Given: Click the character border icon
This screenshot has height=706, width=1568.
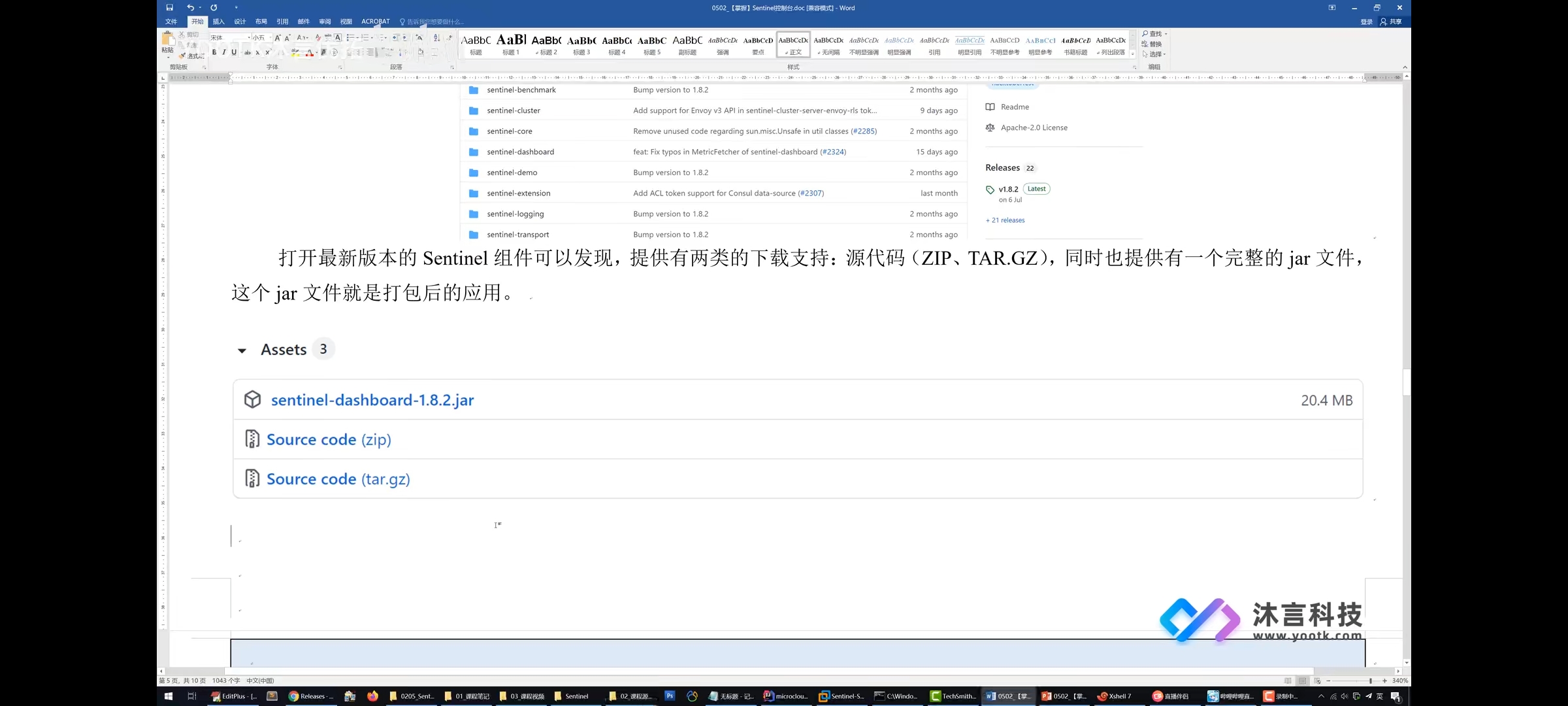Looking at the screenshot, I should pos(338,38).
